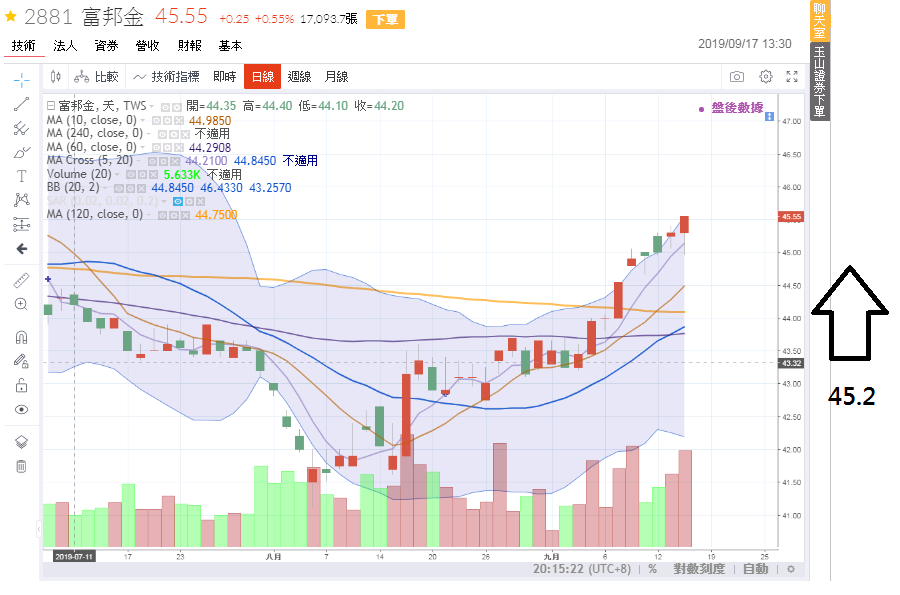Open the 法人 tab

click(65, 45)
